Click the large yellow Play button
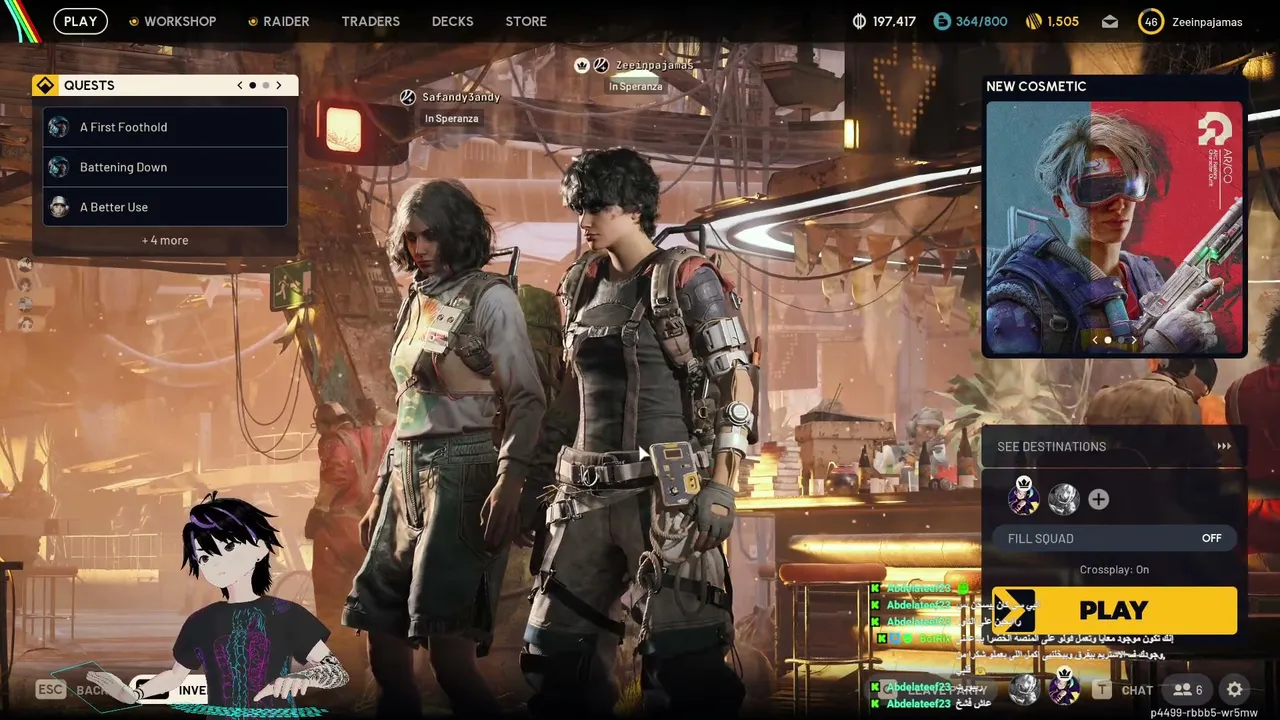 [1114, 610]
